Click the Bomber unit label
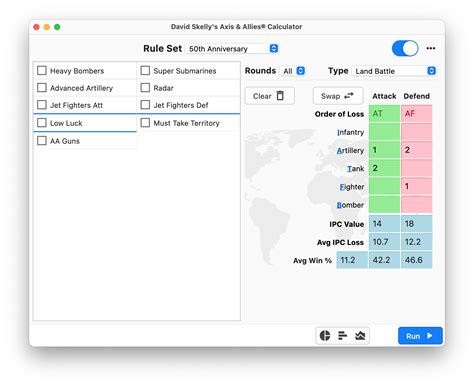Screen dimensions: 474x385 tap(350, 205)
